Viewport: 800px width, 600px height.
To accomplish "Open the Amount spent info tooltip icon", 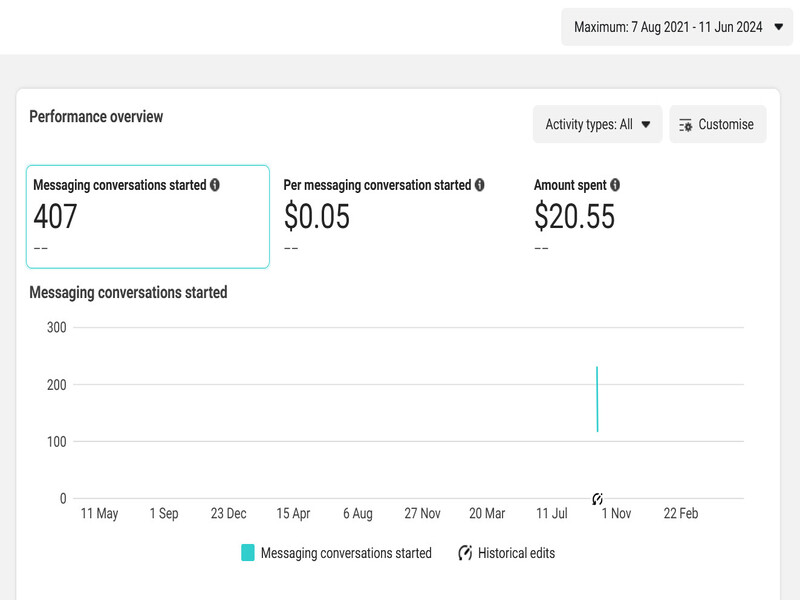I will tap(615, 185).
